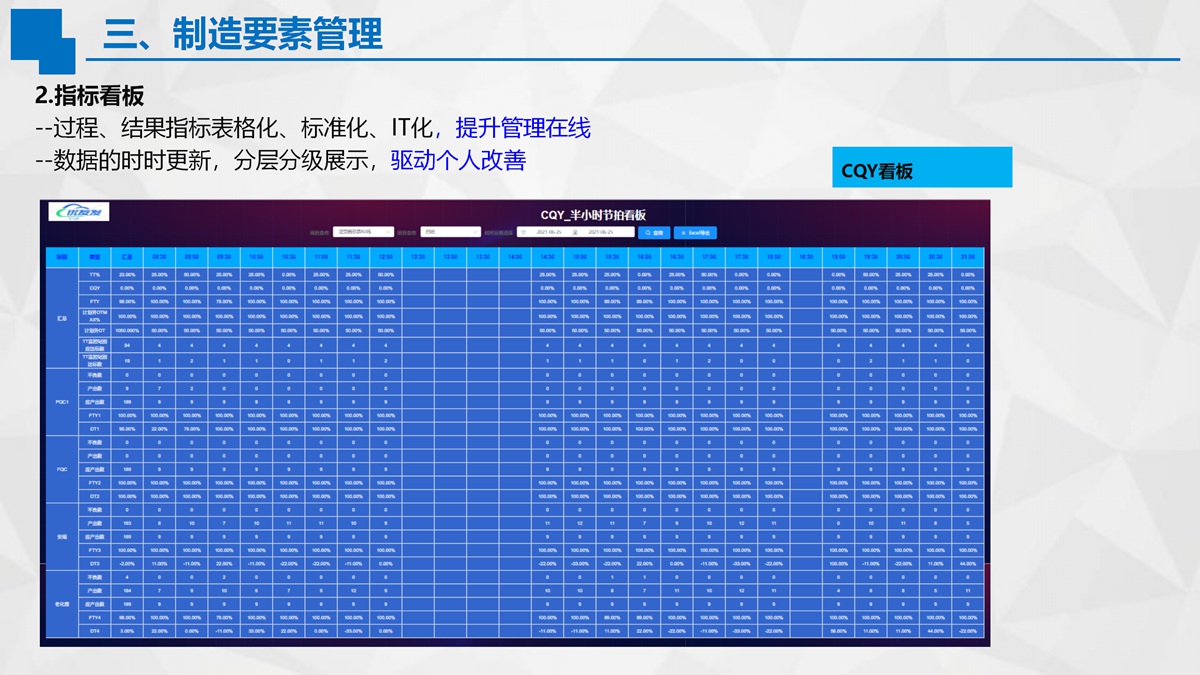Click the company logo in dashboard header
1200x675 pixels.
point(79,212)
